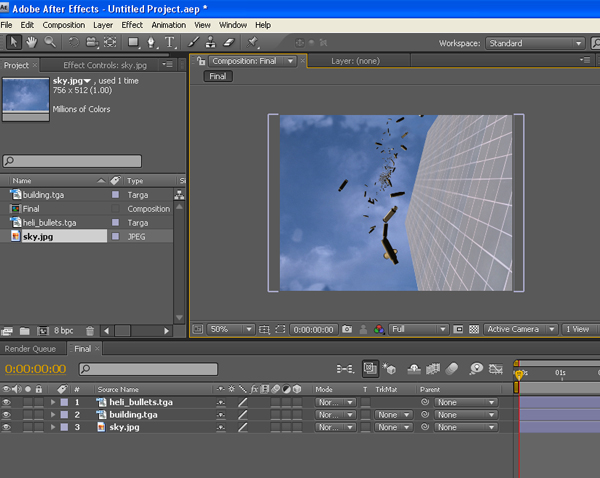Hide the heli_bullets.tga layer
The image size is (600, 478).
click(x=6, y=402)
